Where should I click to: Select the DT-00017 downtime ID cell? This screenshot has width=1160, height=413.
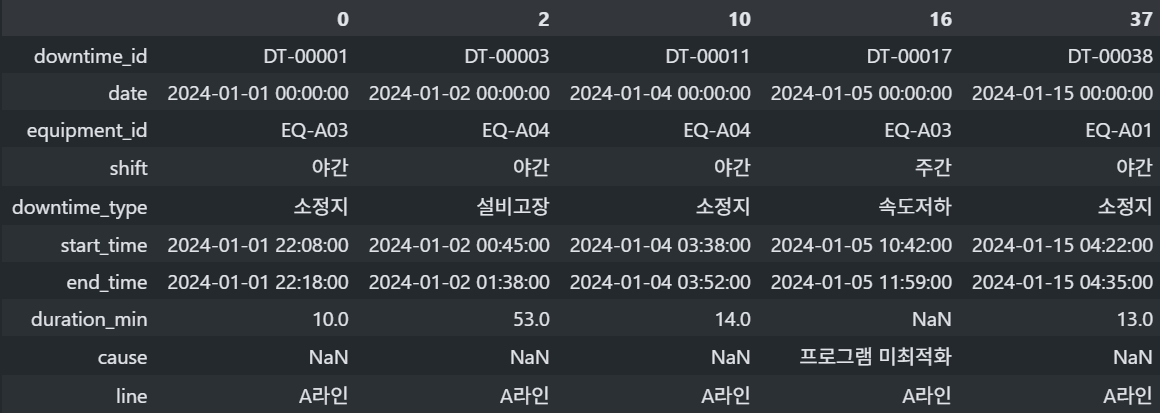(x=906, y=56)
